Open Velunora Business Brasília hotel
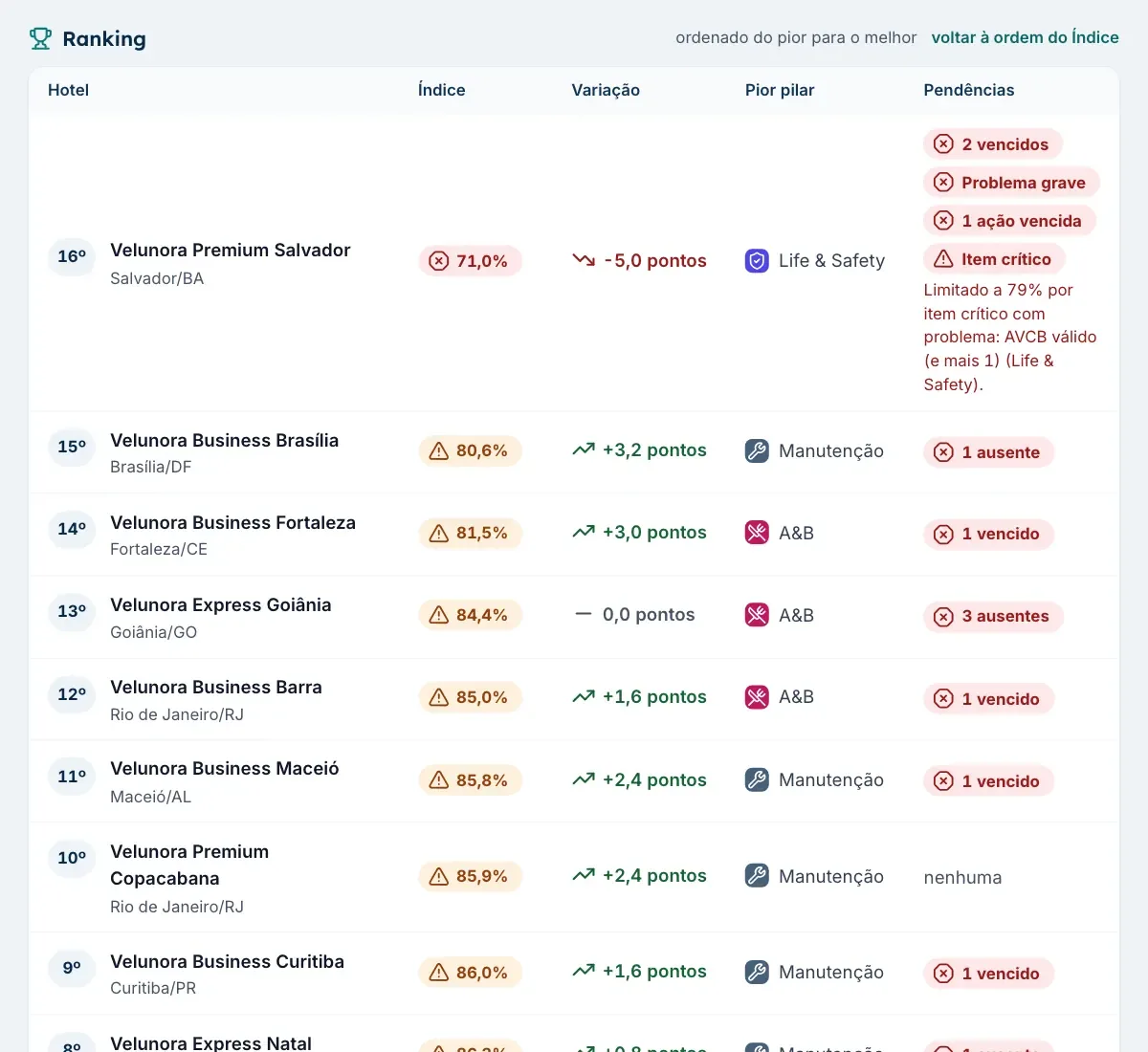The height and width of the screenshot is (1052, 1148). click(224, 440)
